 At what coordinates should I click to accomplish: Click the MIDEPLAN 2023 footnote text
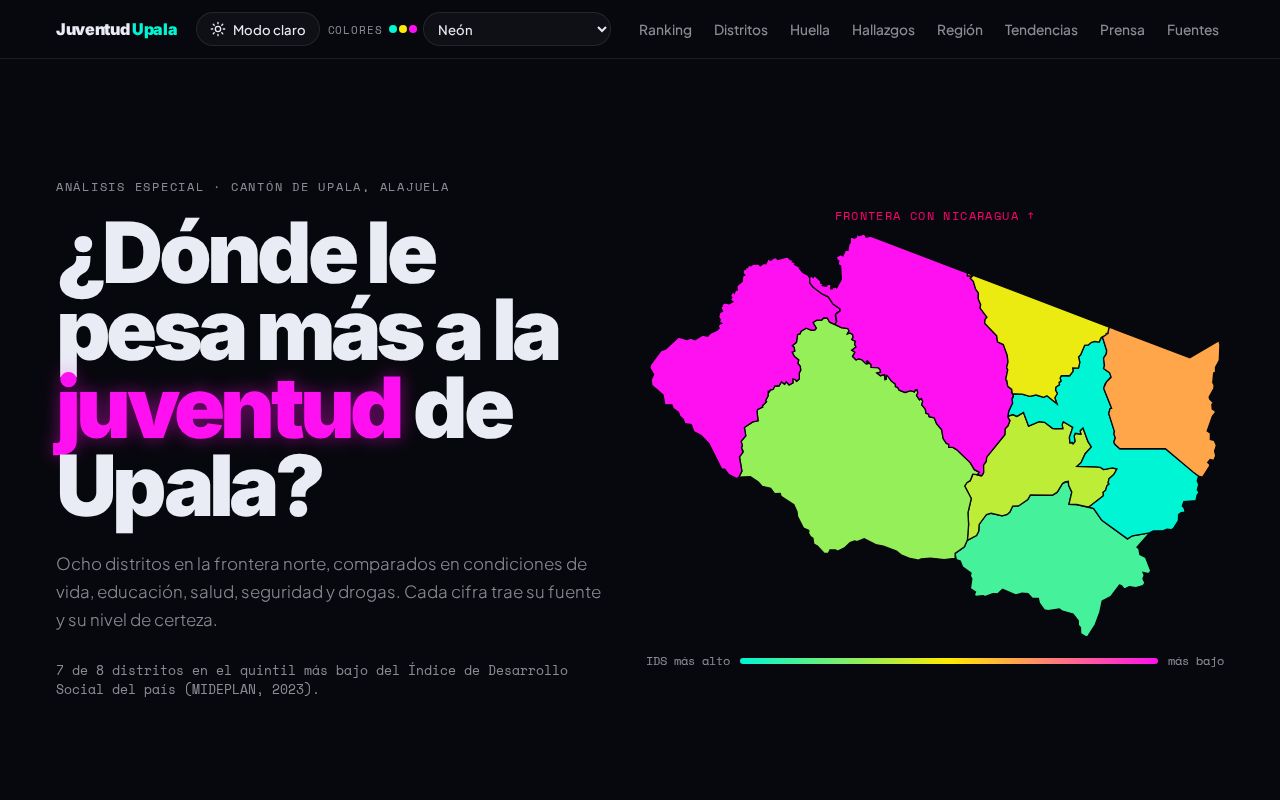[312, 679]
